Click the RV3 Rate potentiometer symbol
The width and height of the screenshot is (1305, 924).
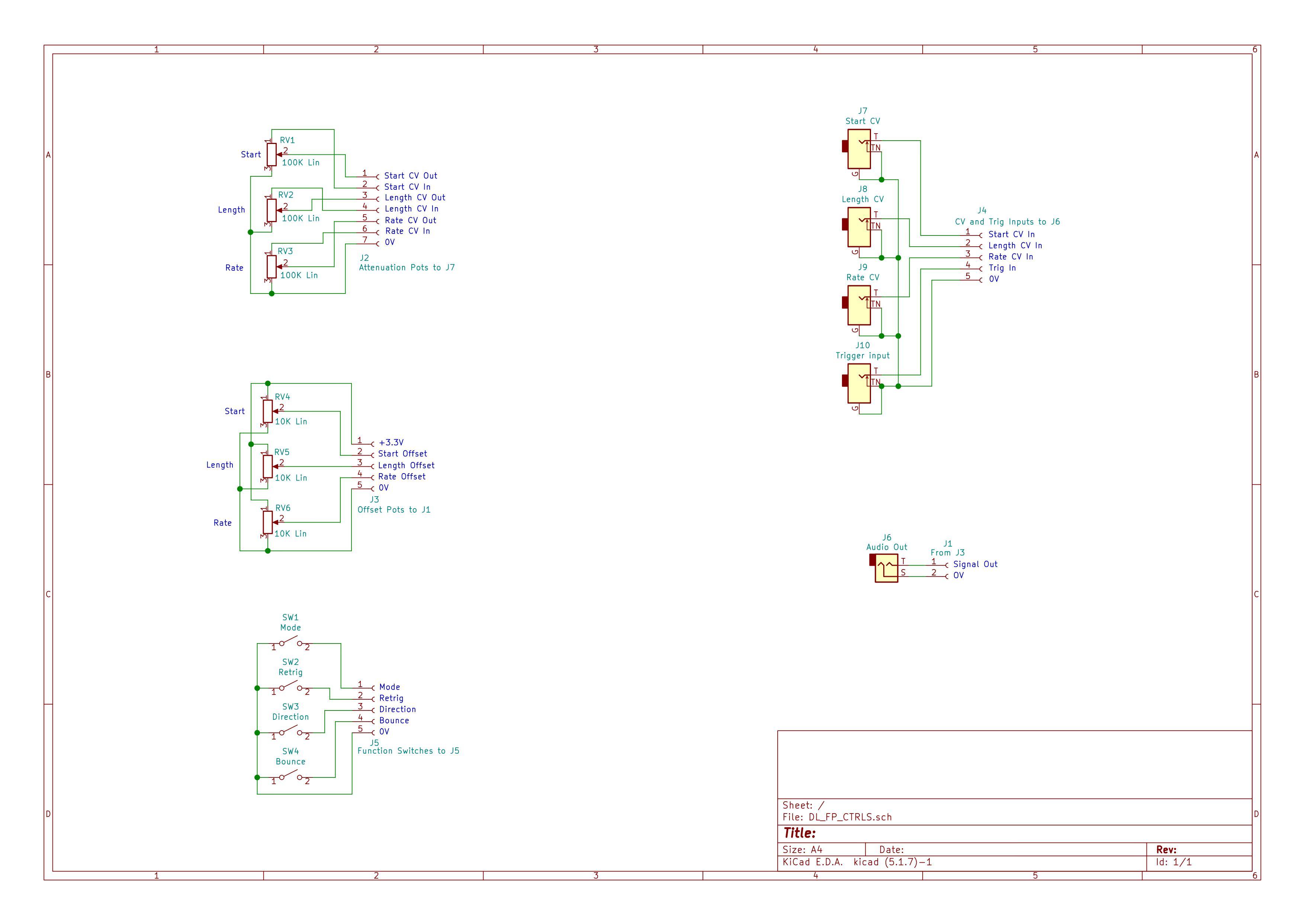tap(271, 266)
